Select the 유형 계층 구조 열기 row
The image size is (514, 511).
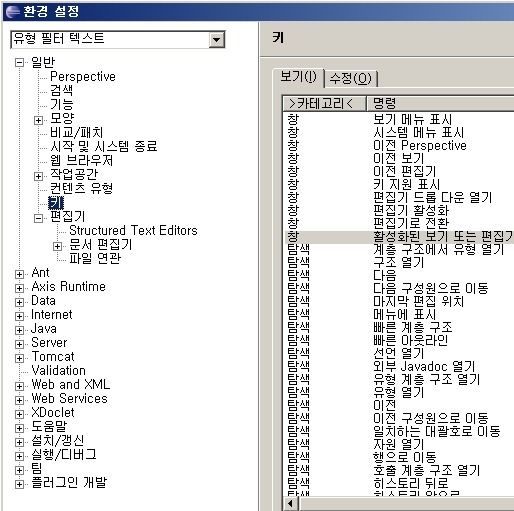[399, 379]
